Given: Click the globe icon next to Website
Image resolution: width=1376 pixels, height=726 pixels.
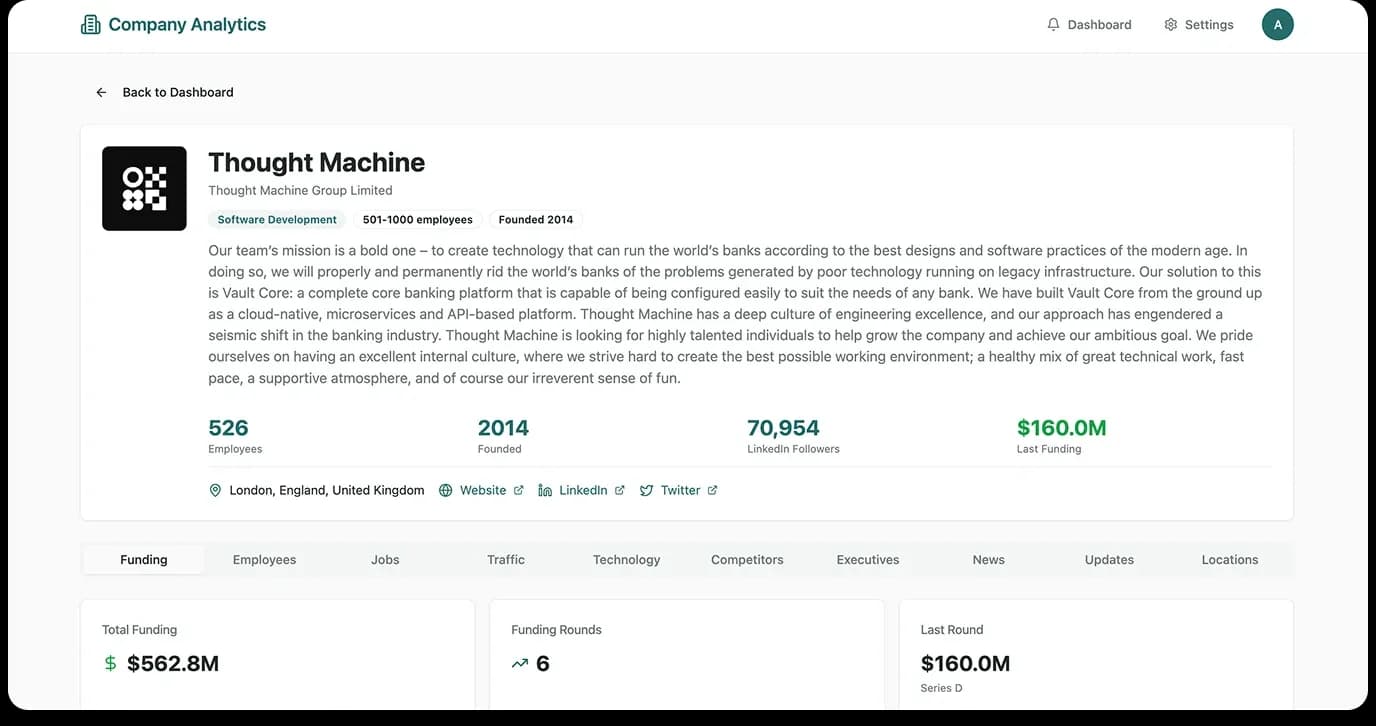Looking at the screenshot, I should [x=446, y=490].
